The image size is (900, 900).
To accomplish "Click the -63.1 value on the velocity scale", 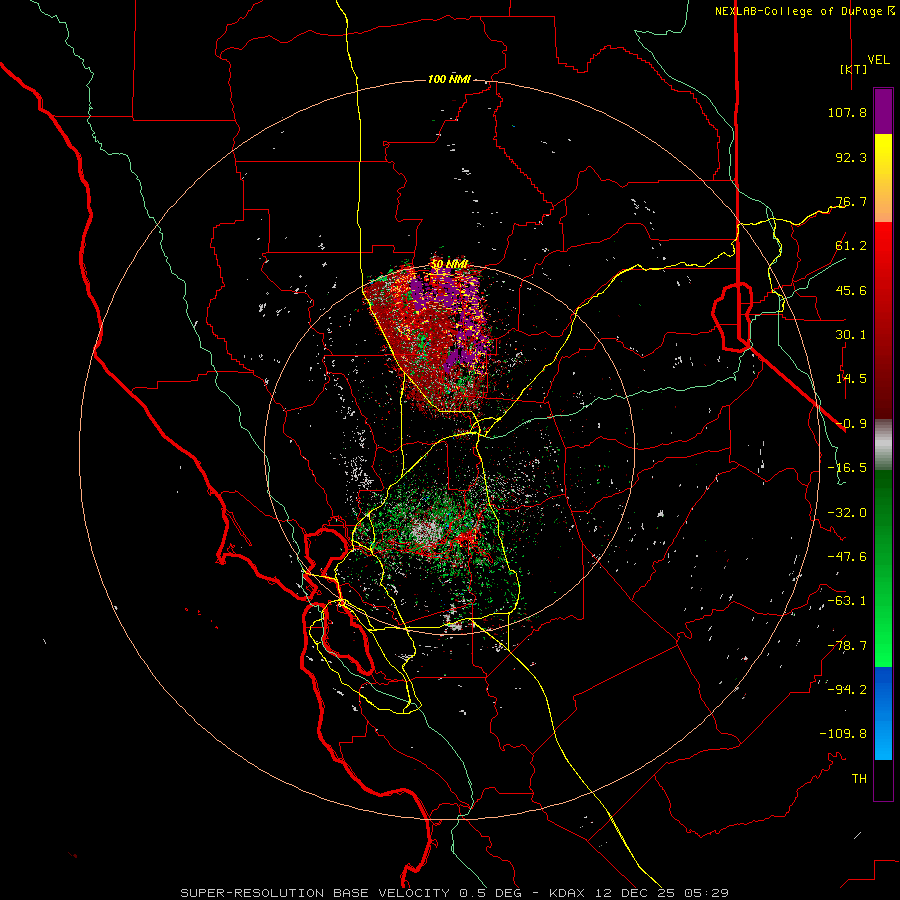I will [847, 601].
